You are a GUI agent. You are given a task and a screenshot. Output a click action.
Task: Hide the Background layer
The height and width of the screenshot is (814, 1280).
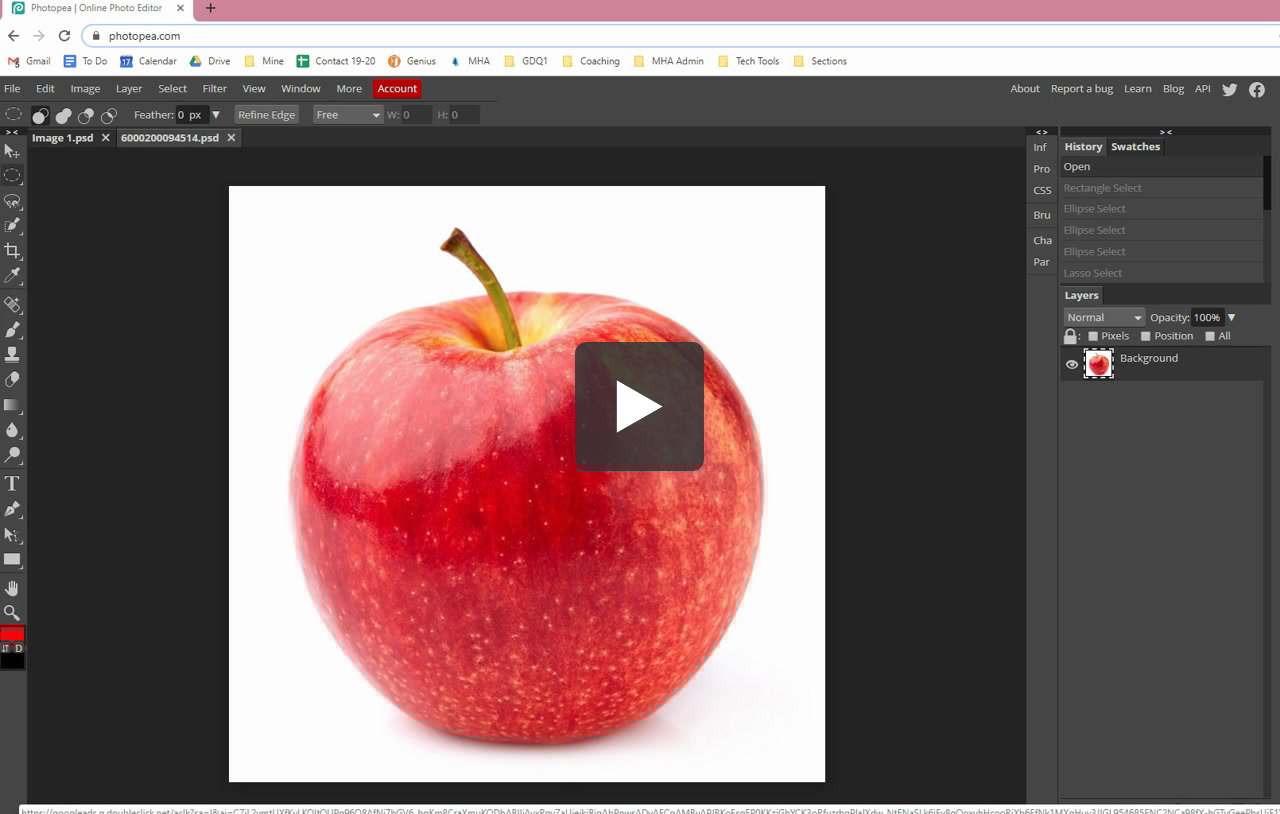(x=1070, y=363)
